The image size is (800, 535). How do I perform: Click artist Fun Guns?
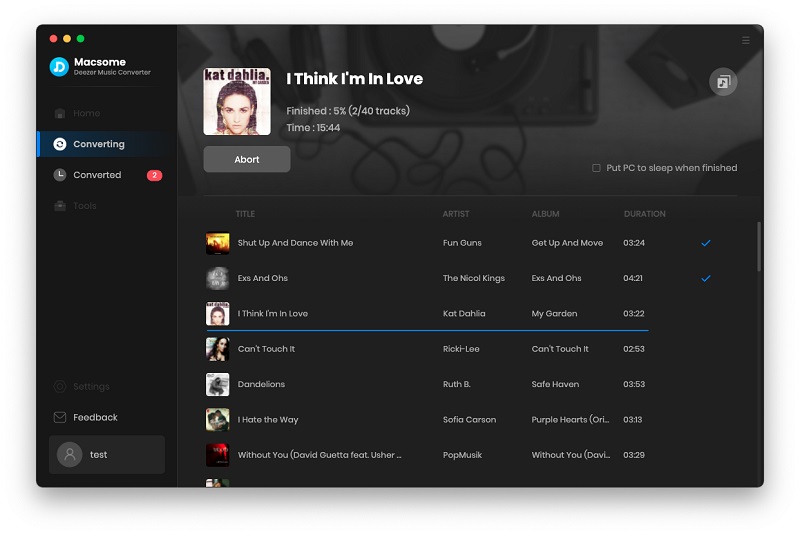click(462, 243)
